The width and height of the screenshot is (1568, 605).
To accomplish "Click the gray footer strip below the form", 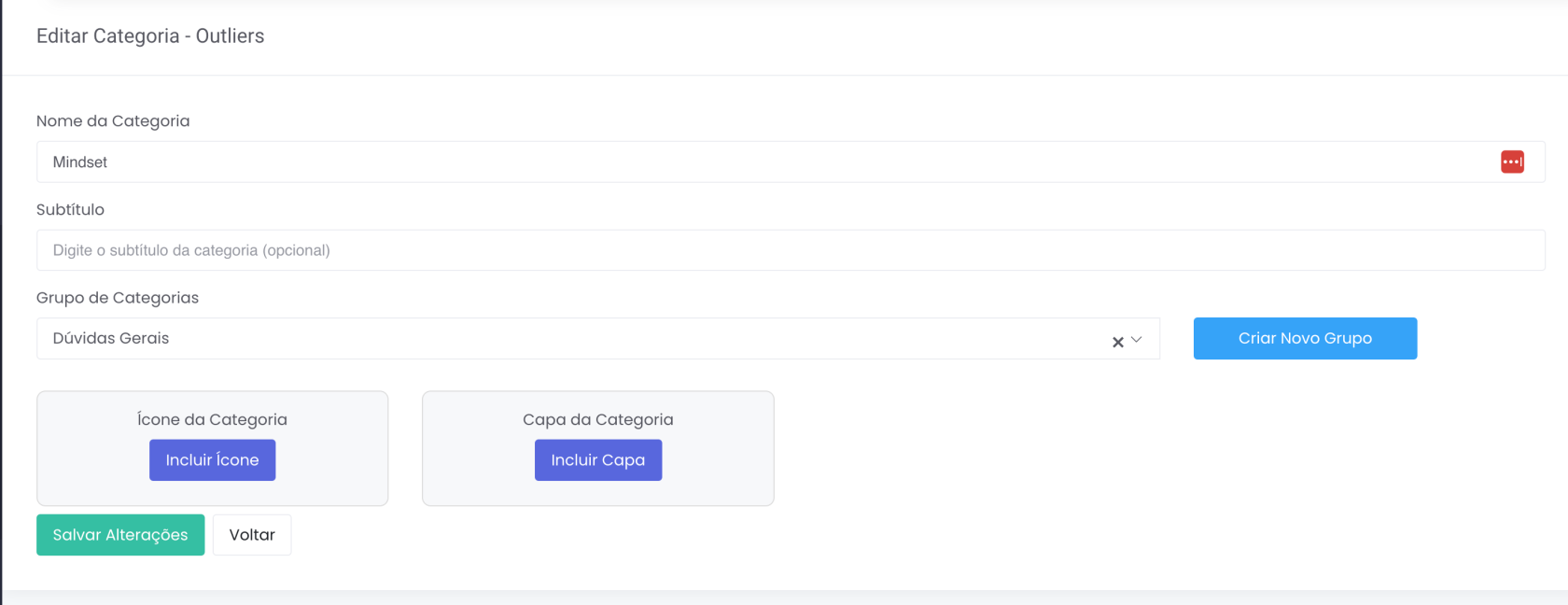I will tap(784, 598).
